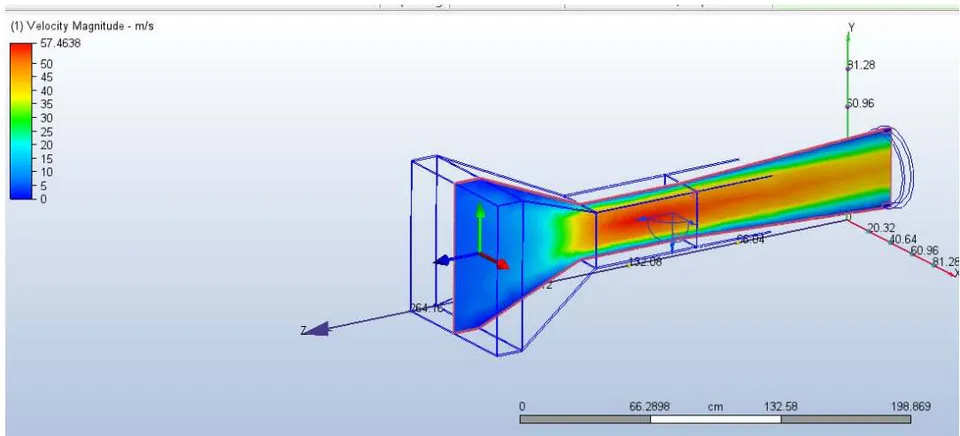This screenshot has width=960, height=436.
Task: Click the legend tick labeled 10
Action: click(x=47, y=172)
